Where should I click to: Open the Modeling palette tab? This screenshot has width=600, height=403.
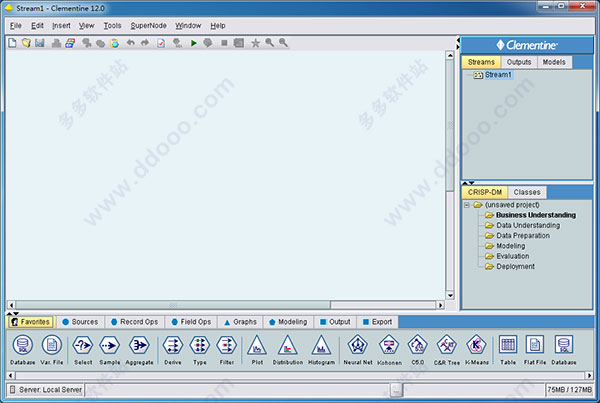pyautogui.click(x=288, y=322)
